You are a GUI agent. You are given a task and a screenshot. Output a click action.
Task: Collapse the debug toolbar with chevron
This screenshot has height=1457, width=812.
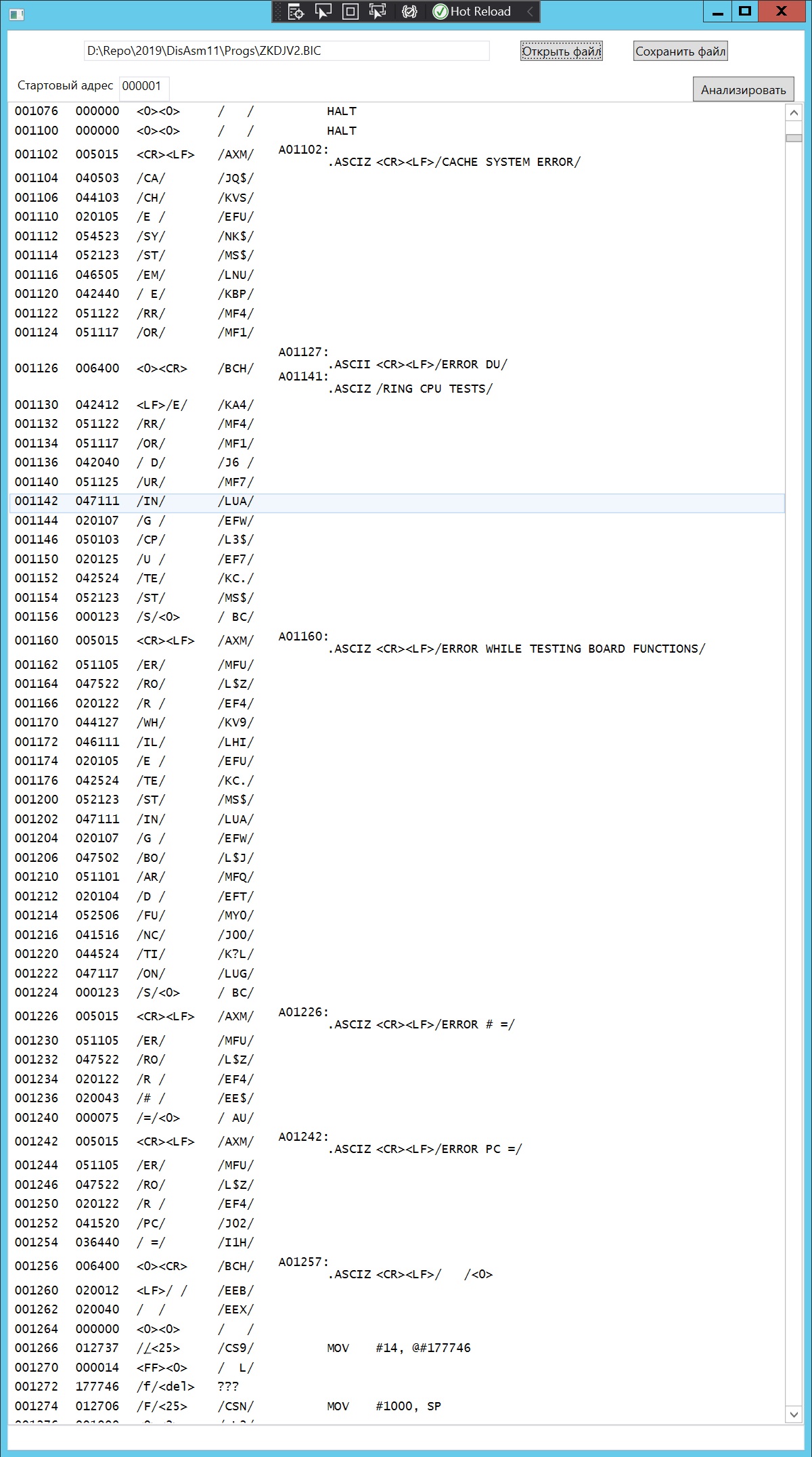[530, 12]
